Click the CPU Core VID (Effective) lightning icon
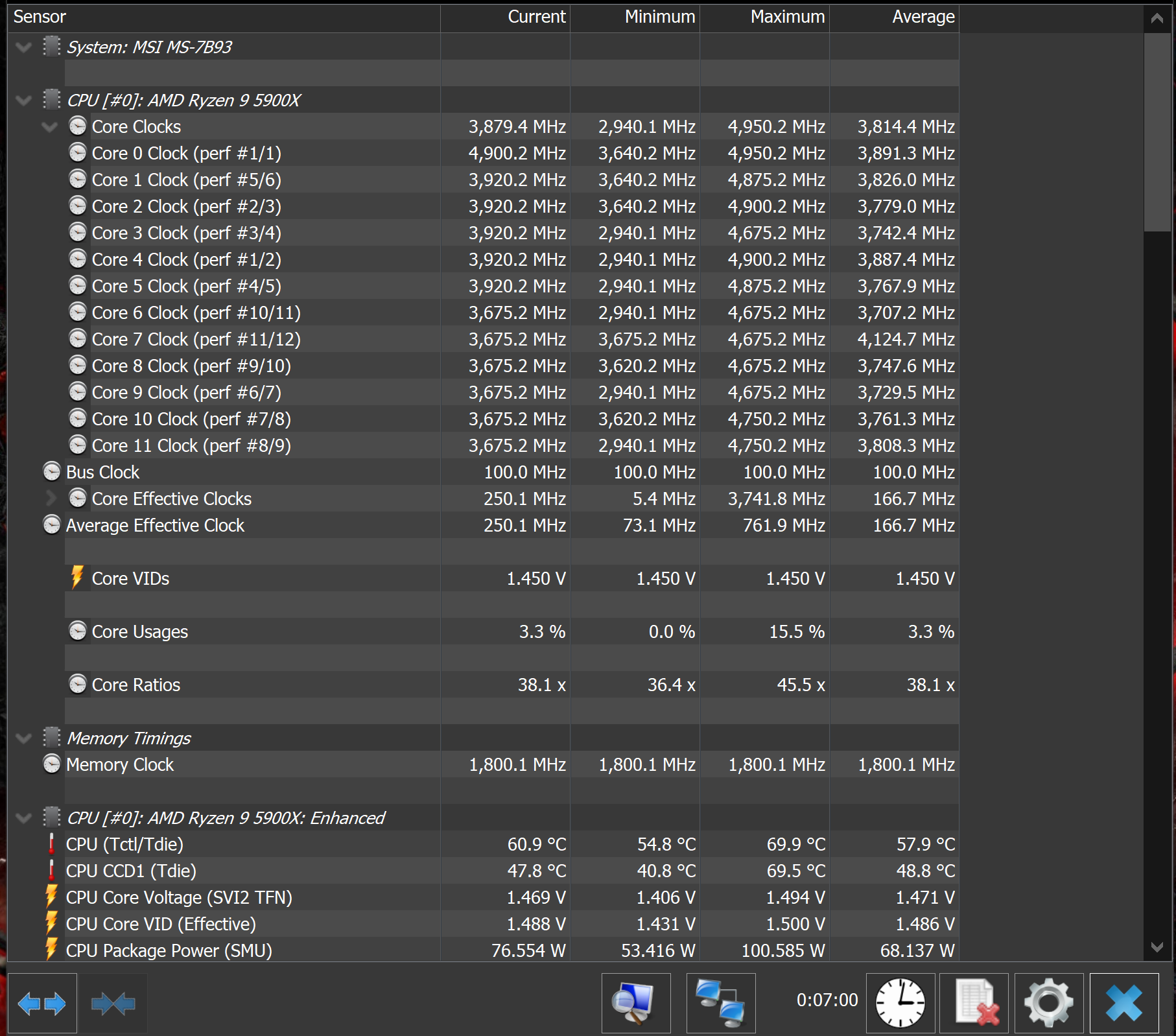 51,924
